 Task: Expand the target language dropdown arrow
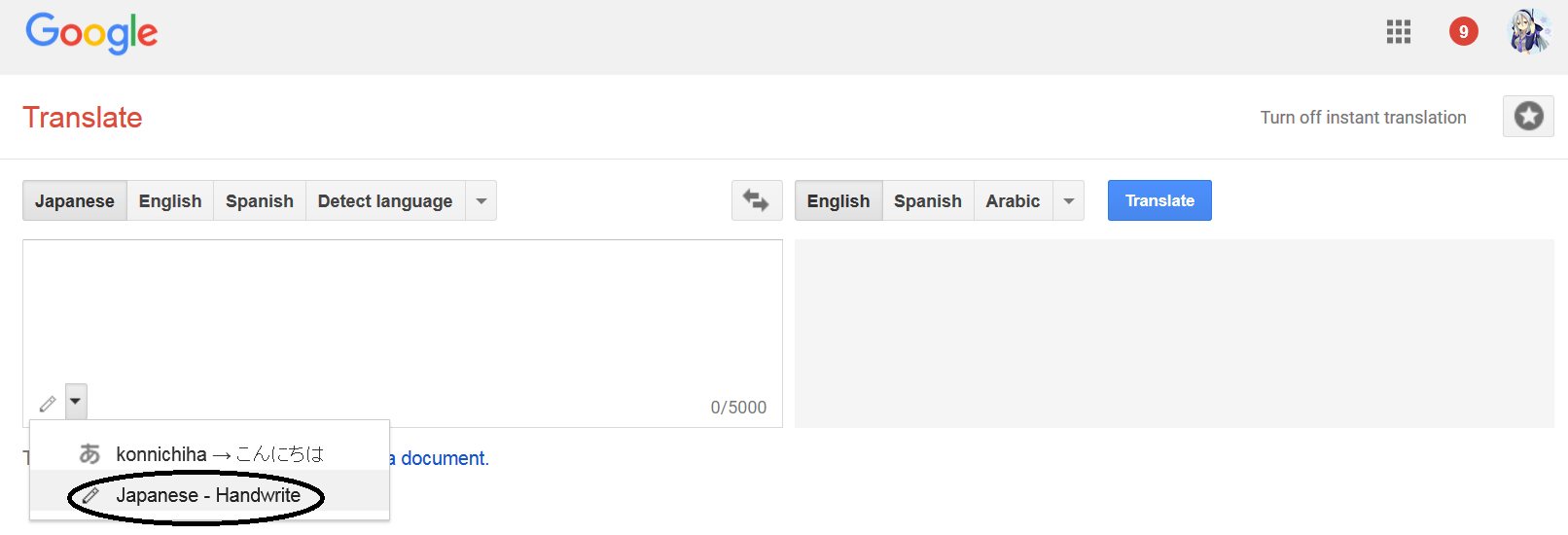(x=1069, y=201)
